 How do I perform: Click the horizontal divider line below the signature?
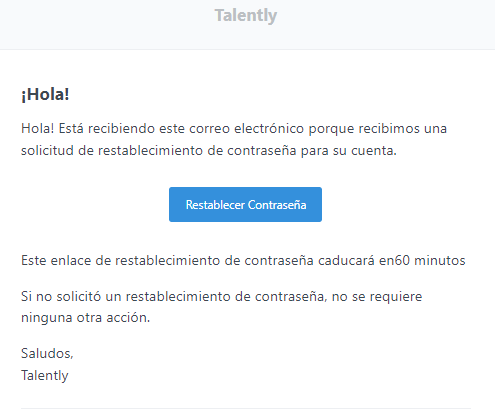pyautogui.click(x=246, y=408)
